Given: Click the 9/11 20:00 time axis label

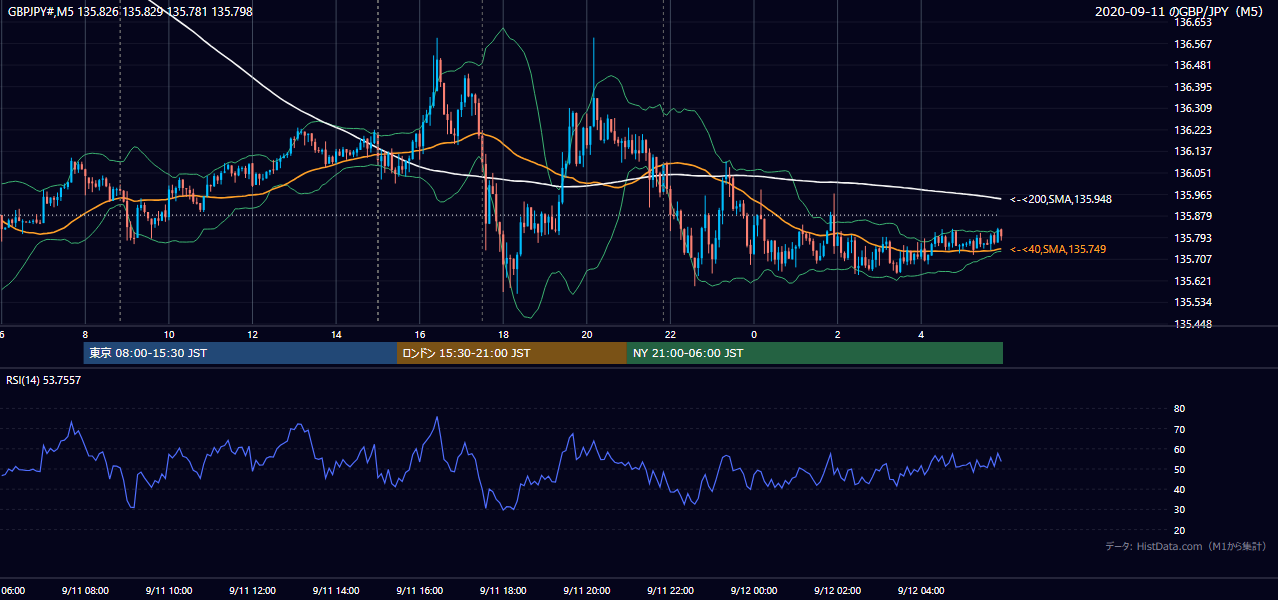Looking at the screenshot, I should coord(587,590).
